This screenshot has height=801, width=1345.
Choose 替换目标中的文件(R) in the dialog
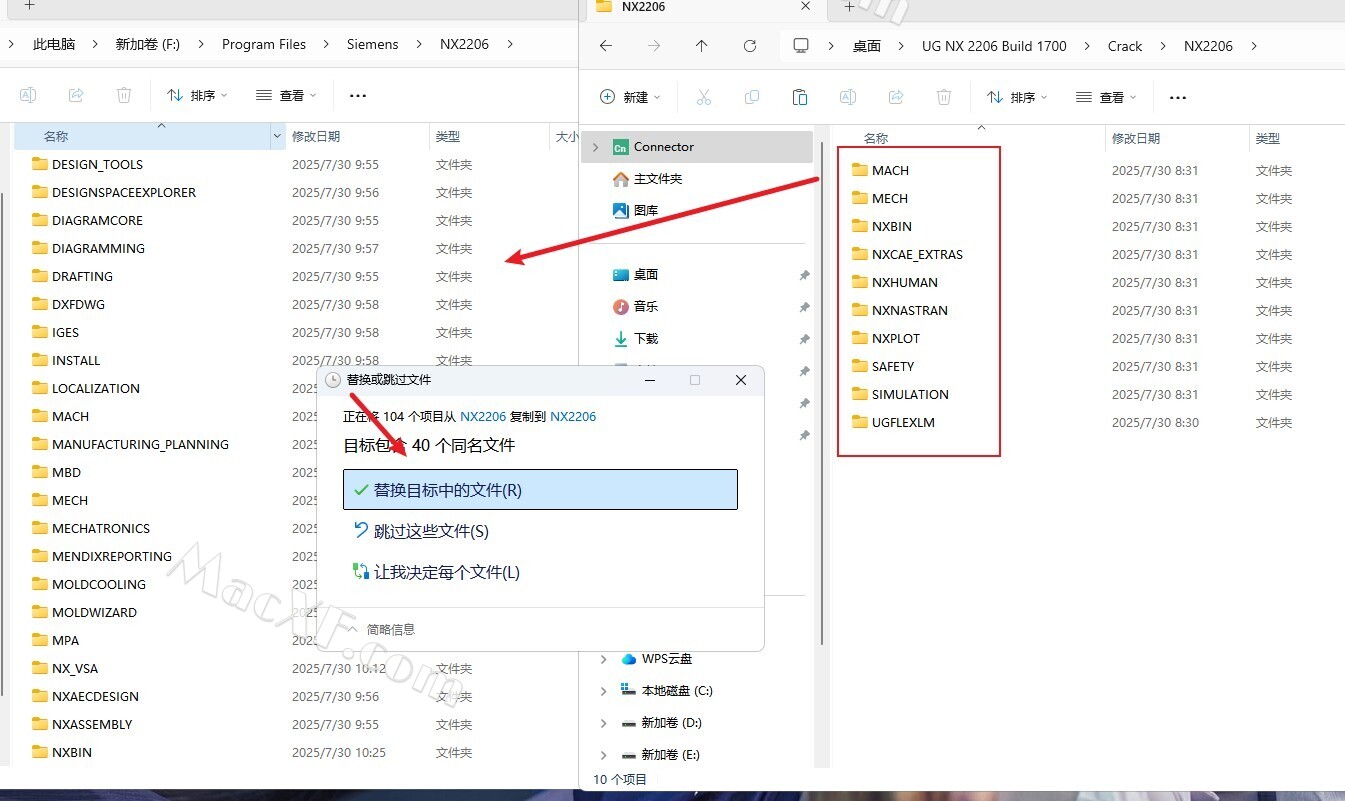pyautogui.click(x=540, y=490)
